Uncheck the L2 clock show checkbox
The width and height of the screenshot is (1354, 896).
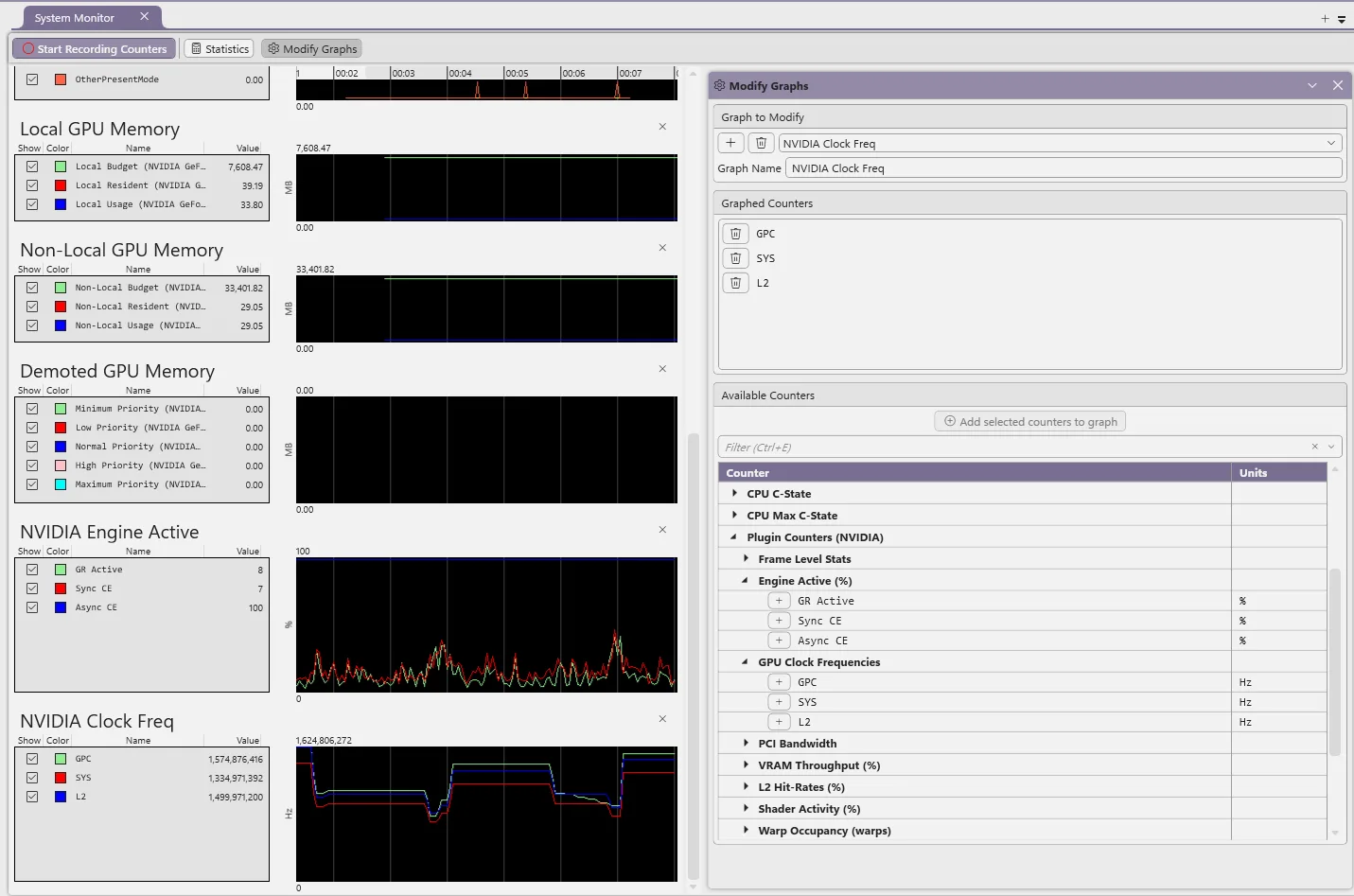(x=32, y=797)
